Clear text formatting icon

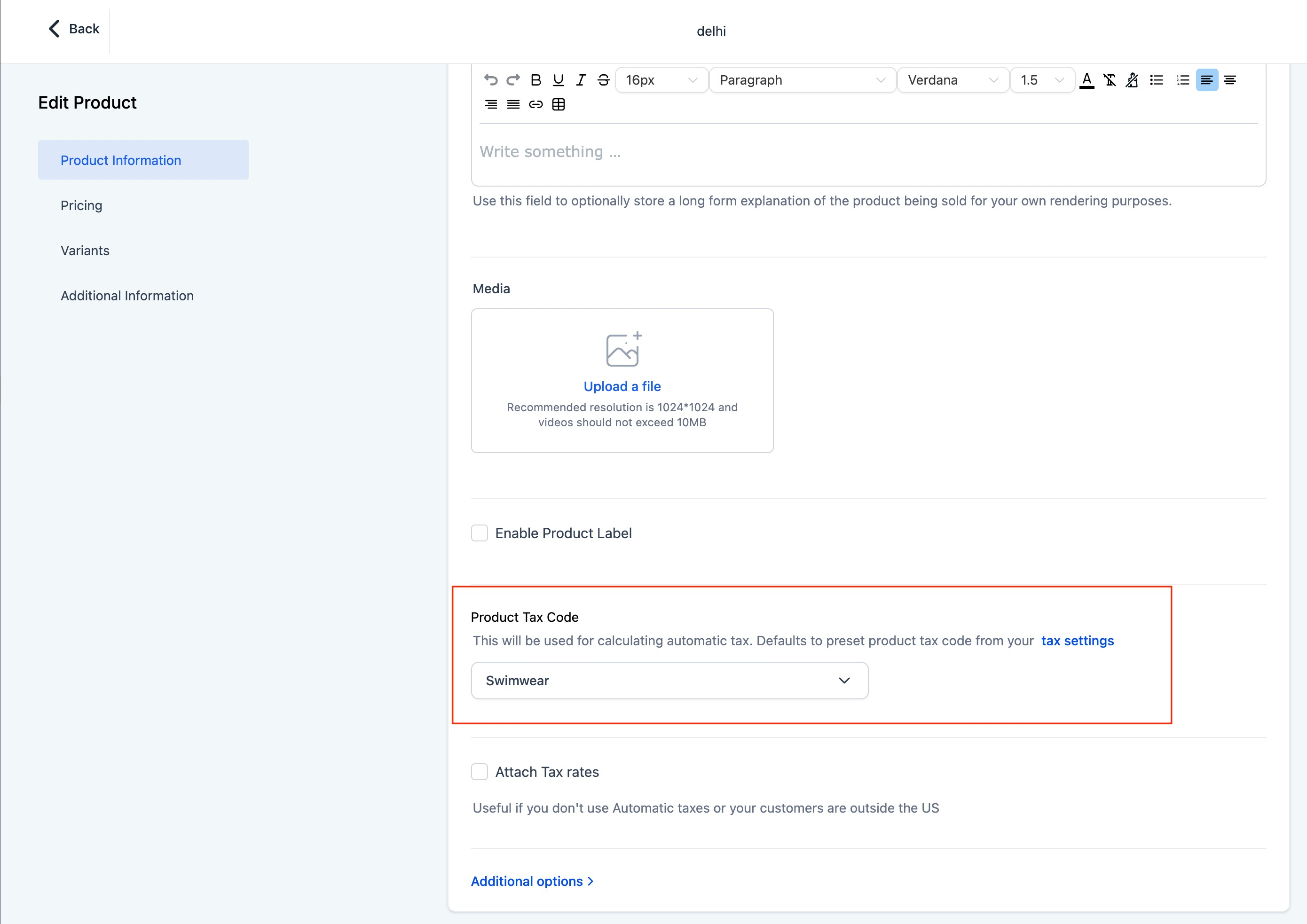(x=1110, y=80)
